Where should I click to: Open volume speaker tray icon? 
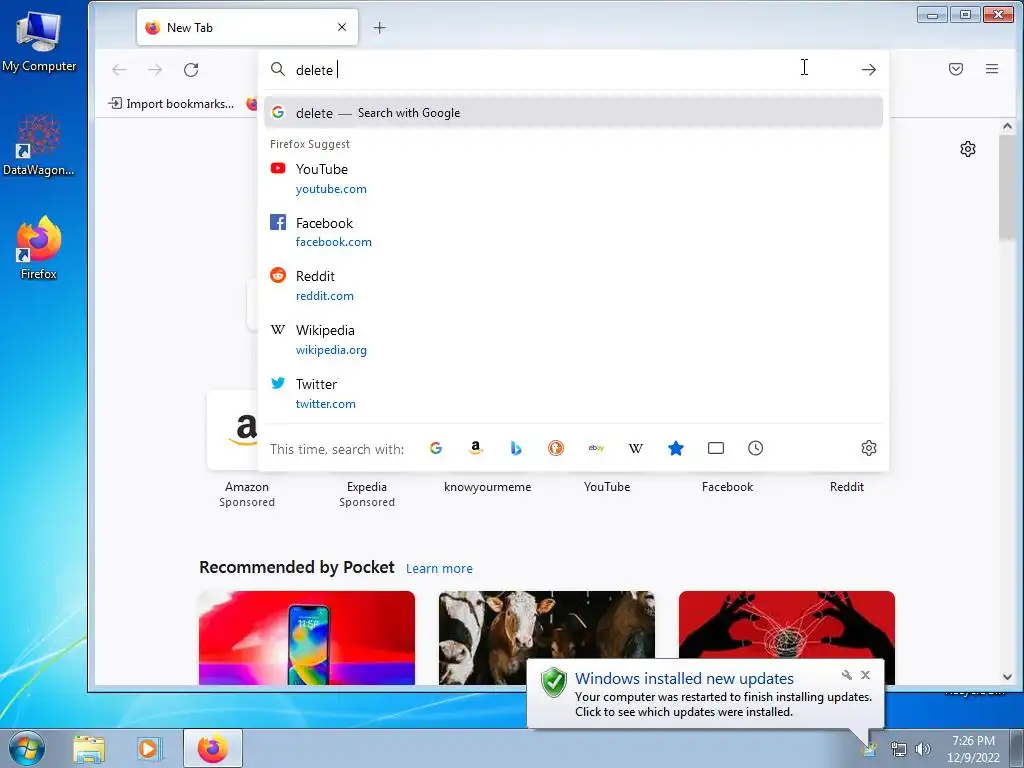923,749
